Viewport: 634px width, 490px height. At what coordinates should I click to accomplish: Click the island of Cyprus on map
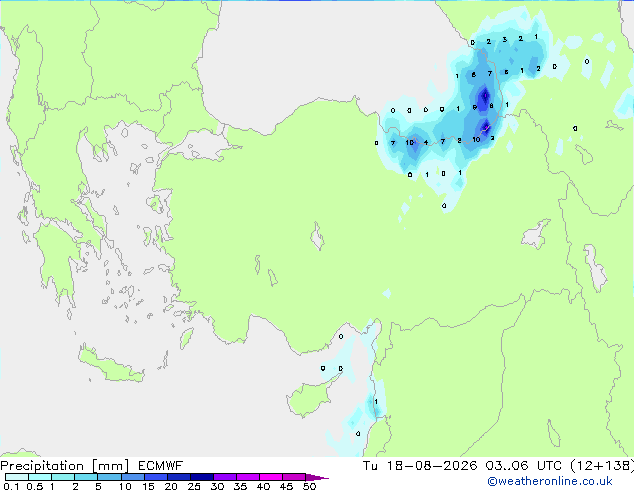click(311, 397)
